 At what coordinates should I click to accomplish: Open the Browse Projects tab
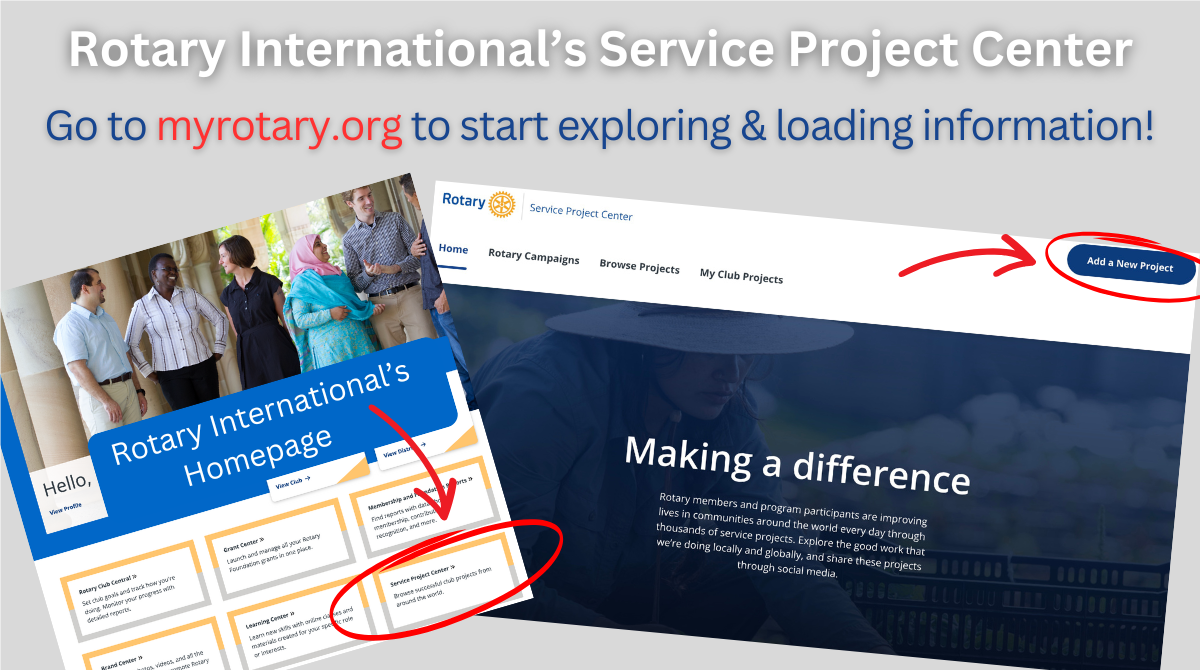(x=639, y=267)
